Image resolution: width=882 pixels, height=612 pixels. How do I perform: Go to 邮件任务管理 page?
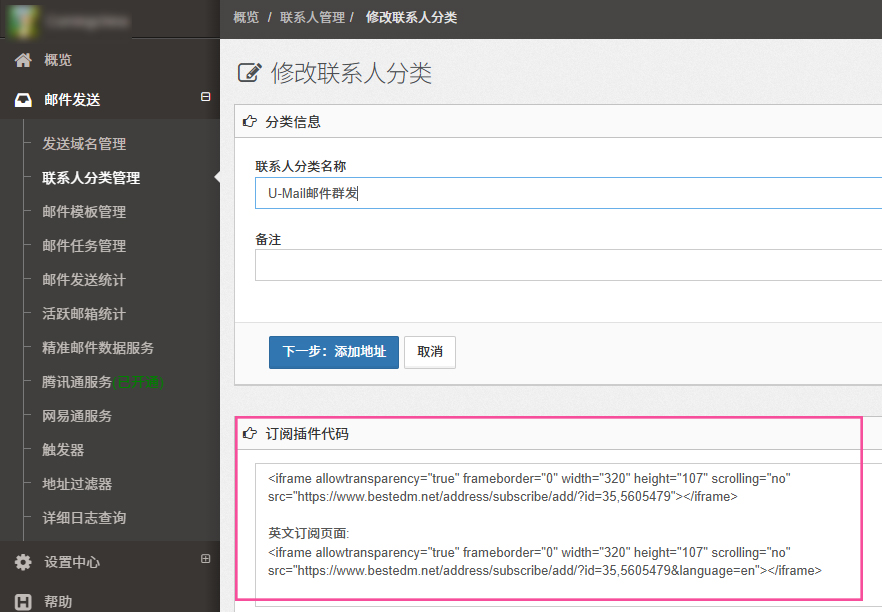pos(84,246)
